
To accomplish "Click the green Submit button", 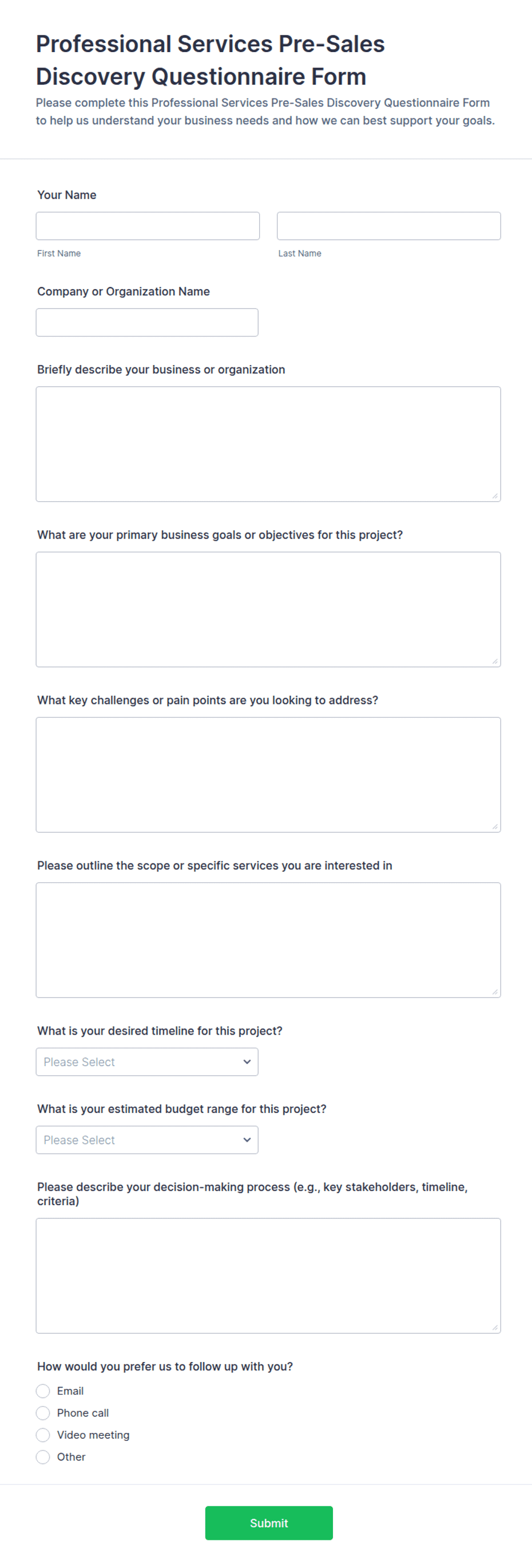I will click(268, 1523).
